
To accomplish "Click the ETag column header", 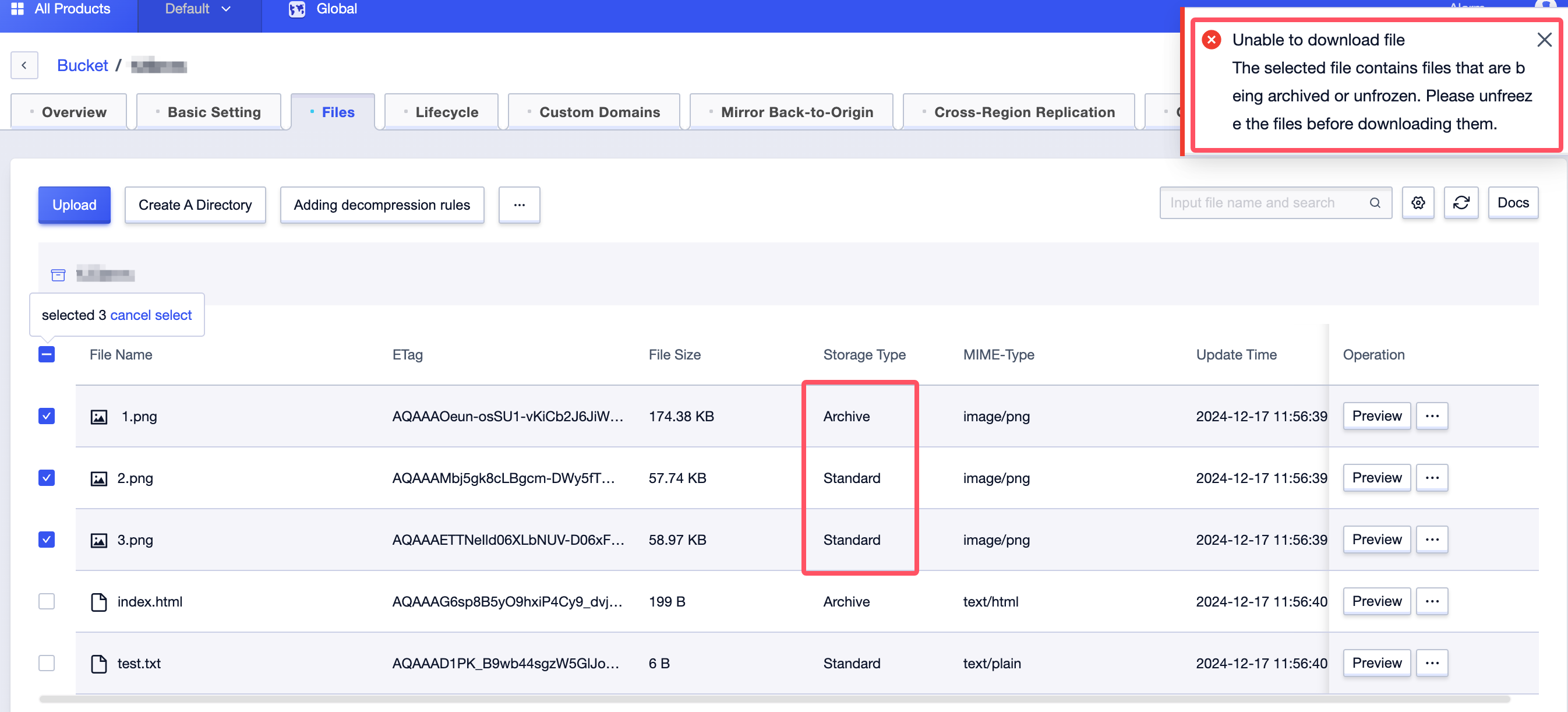I will tap(407, 354).
